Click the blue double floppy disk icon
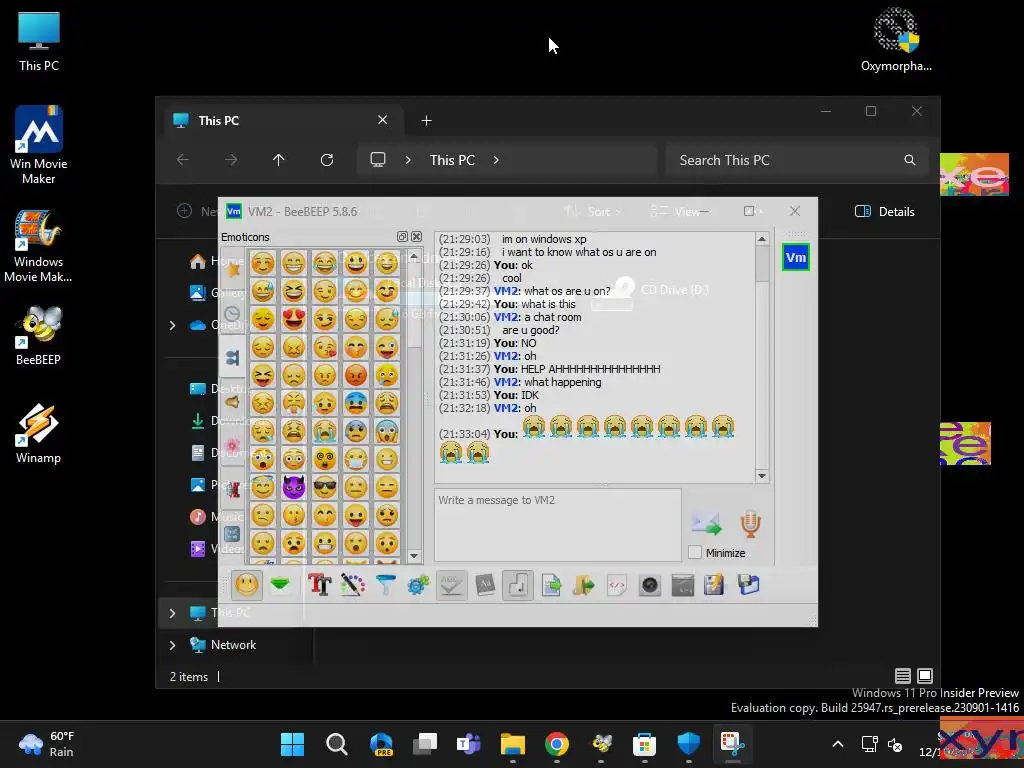The height and width of the screenshot is (768, 1024). [x=748, y=584]
